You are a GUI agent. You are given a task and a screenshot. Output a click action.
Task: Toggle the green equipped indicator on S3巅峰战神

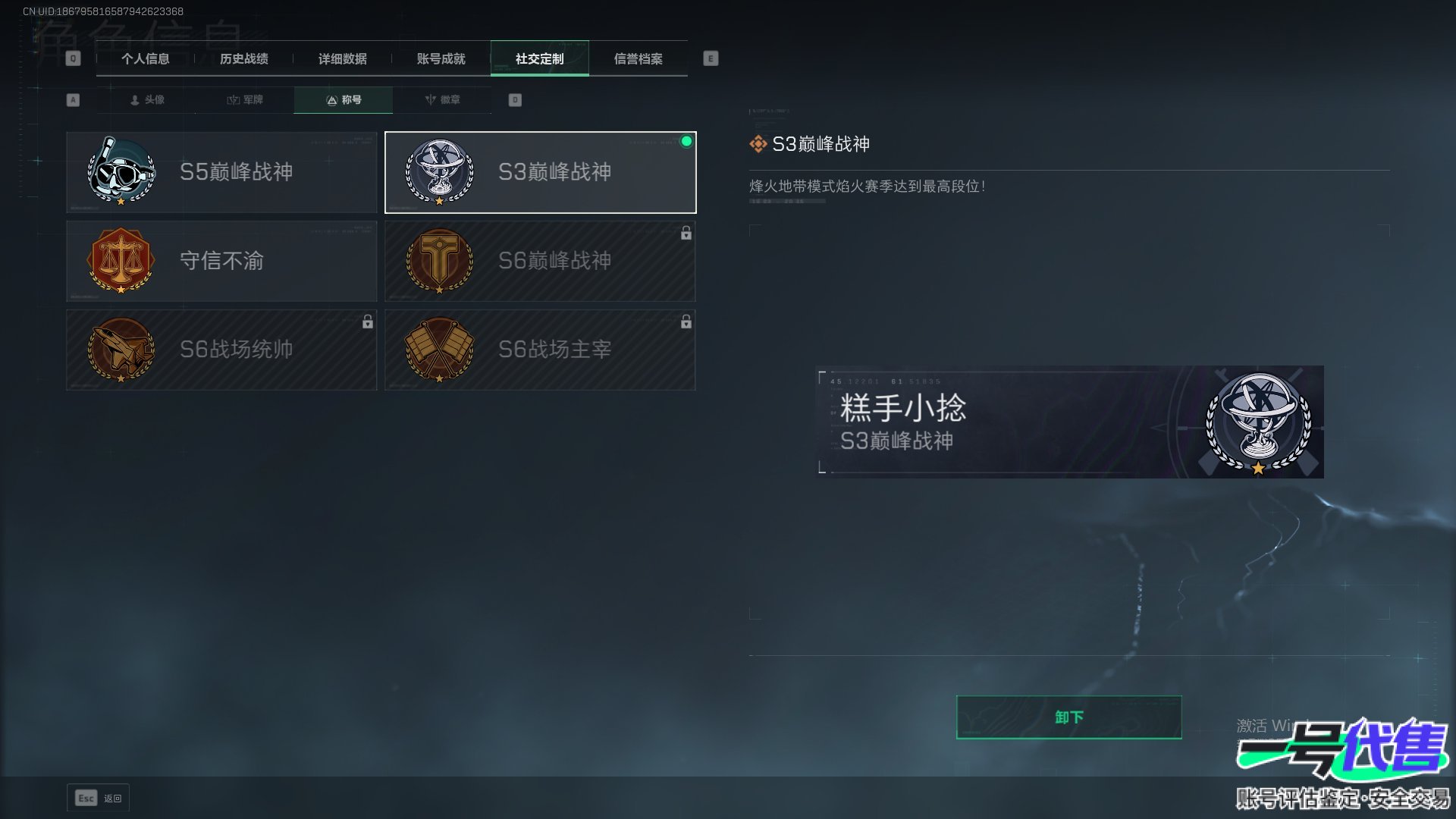click(x=686, y=141)
